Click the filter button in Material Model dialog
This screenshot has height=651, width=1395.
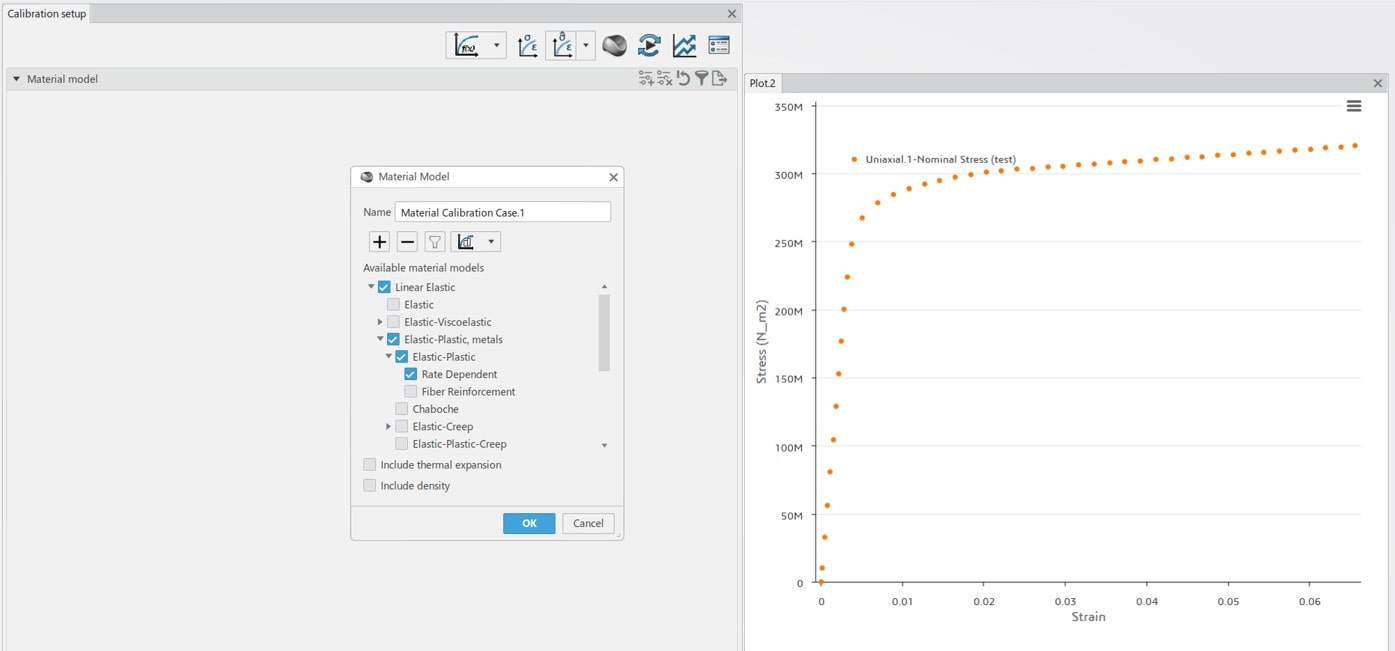(435, 242)
